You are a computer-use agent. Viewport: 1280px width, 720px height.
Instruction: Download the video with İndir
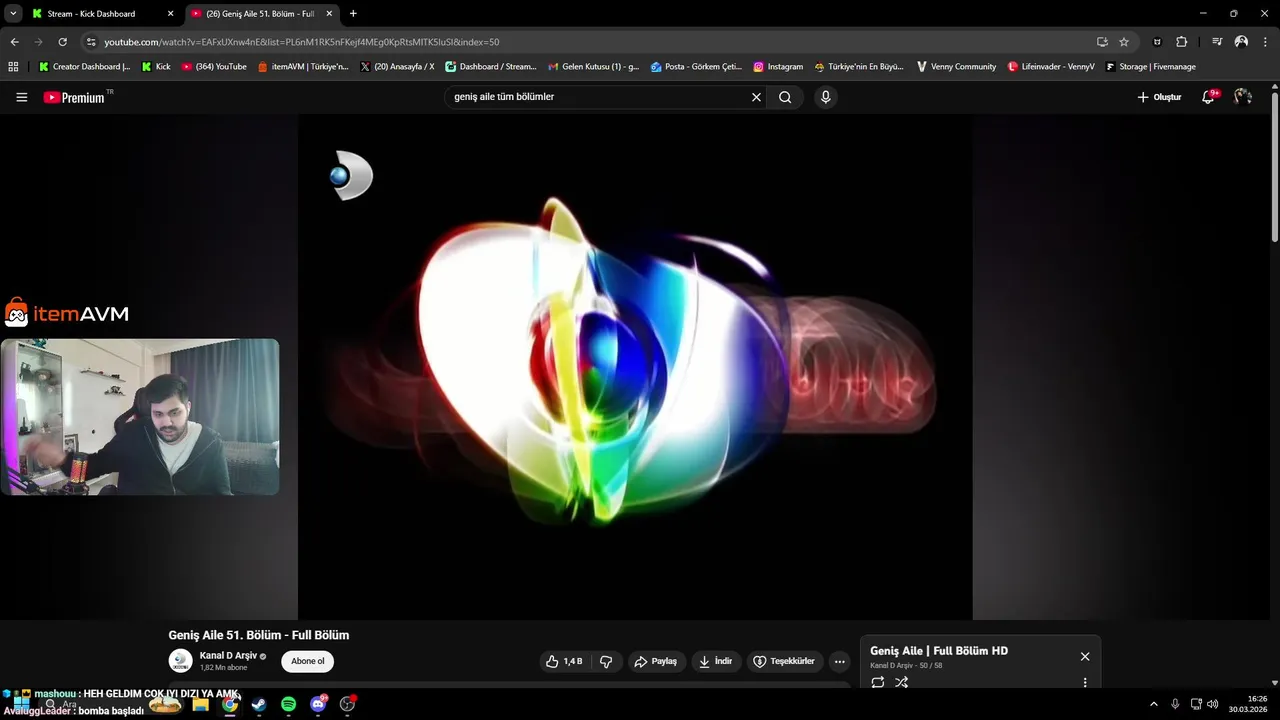pyautogui.click(x=716, y=661)
